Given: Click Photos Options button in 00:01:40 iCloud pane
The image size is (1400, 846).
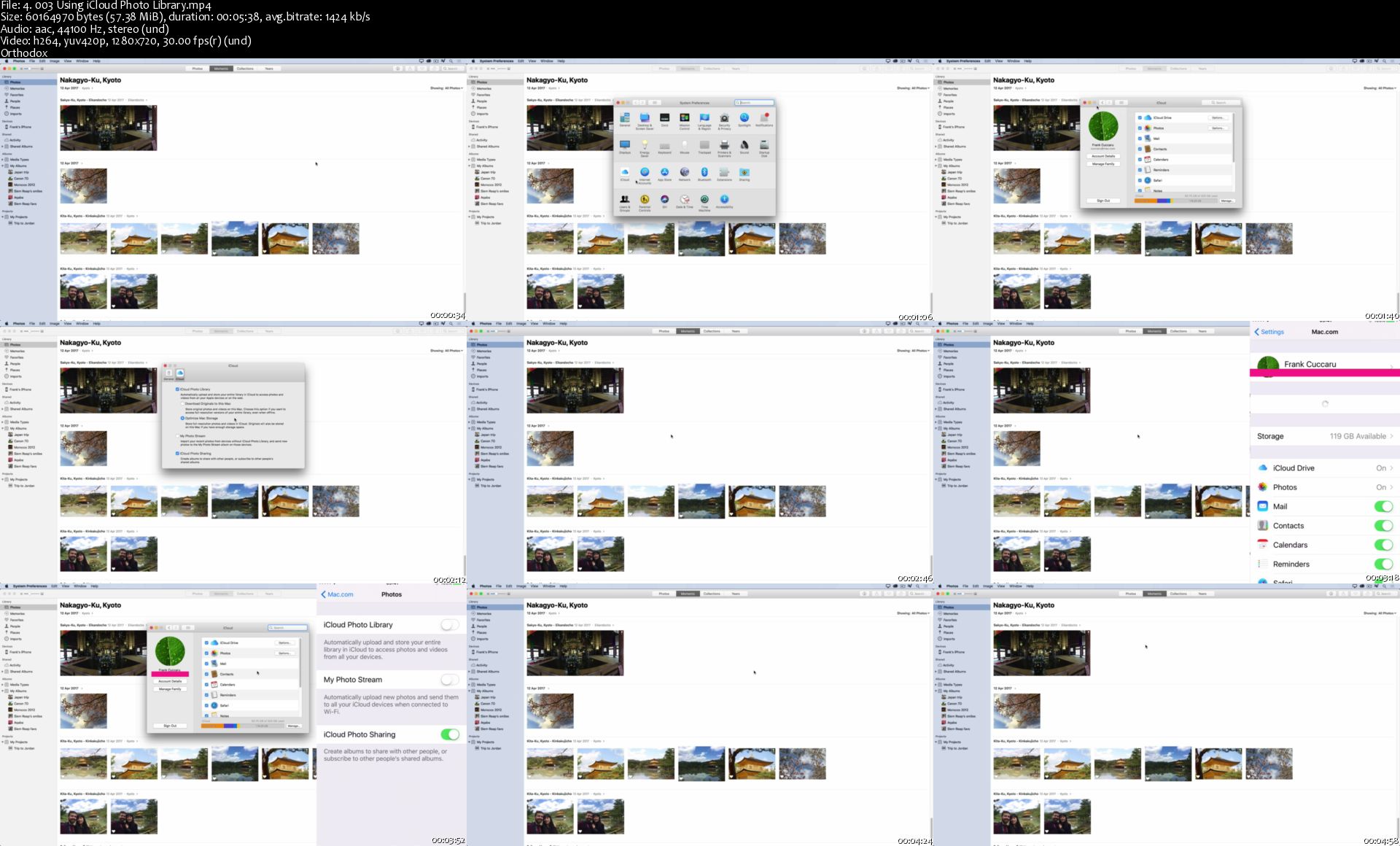Looking at the screenshot, I should click(x=1218, y=128).
